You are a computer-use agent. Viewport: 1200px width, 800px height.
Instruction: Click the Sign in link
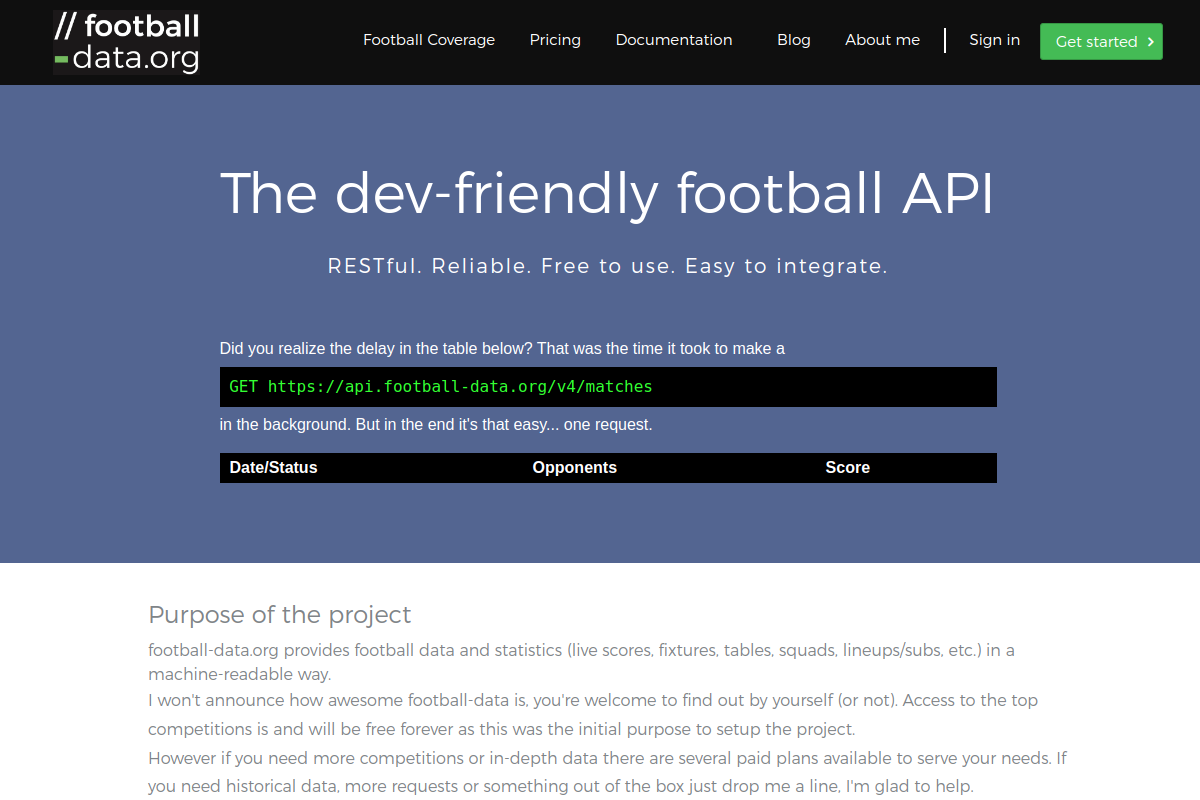tap(995, 40)
